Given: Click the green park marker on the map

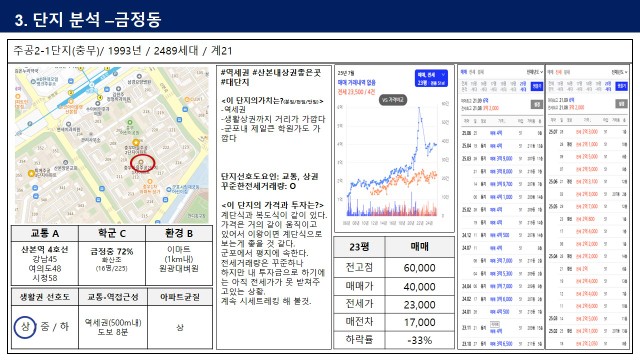Looking at the screenshot, I should coord(130,122).
